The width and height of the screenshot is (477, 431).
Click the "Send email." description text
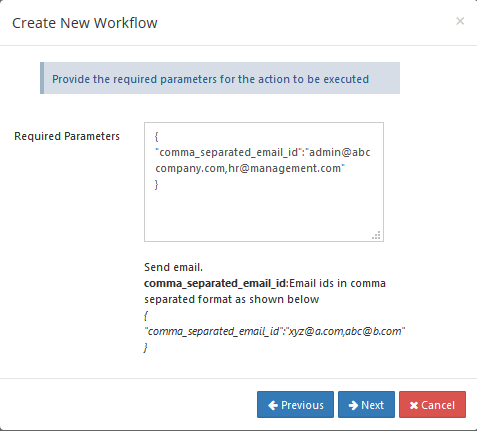173,267
